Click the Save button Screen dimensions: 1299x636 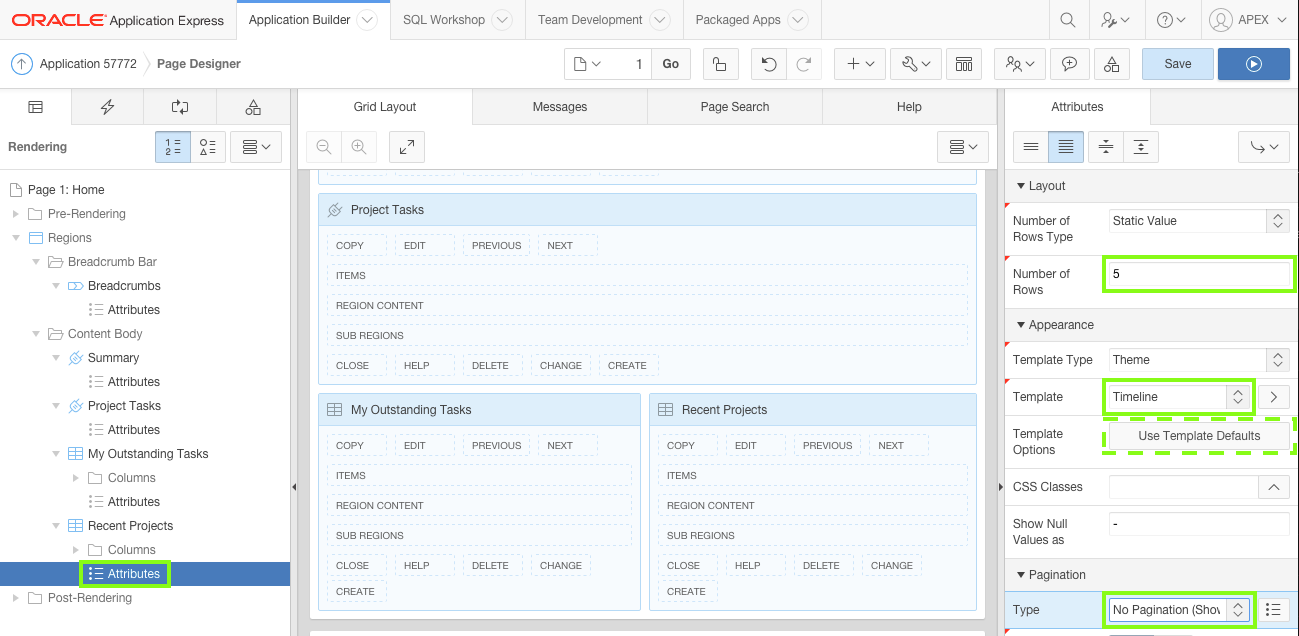tap(1177, 64)
